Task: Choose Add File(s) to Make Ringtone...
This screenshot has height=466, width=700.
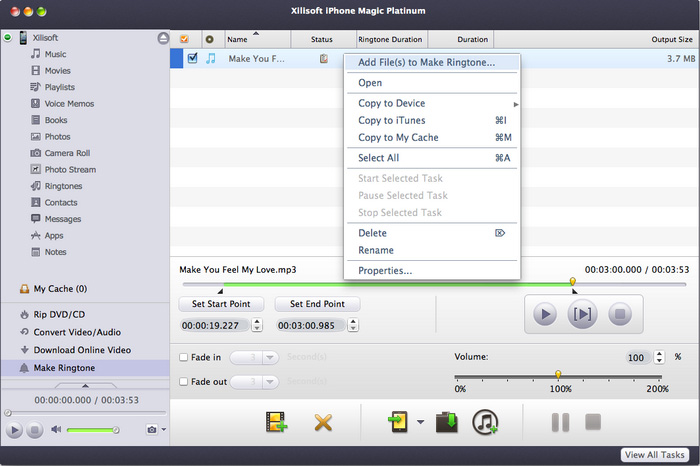Action: (x=431, y=62)
